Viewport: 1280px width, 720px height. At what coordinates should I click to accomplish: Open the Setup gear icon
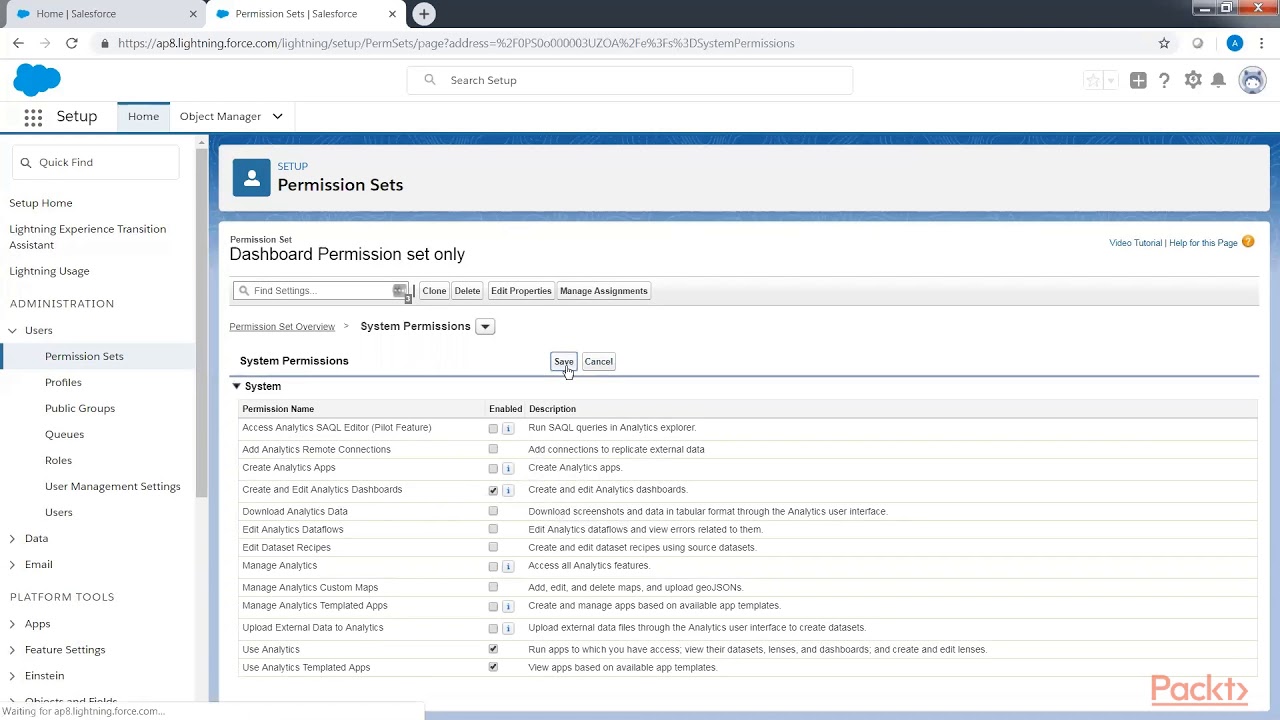point(1192,80)
